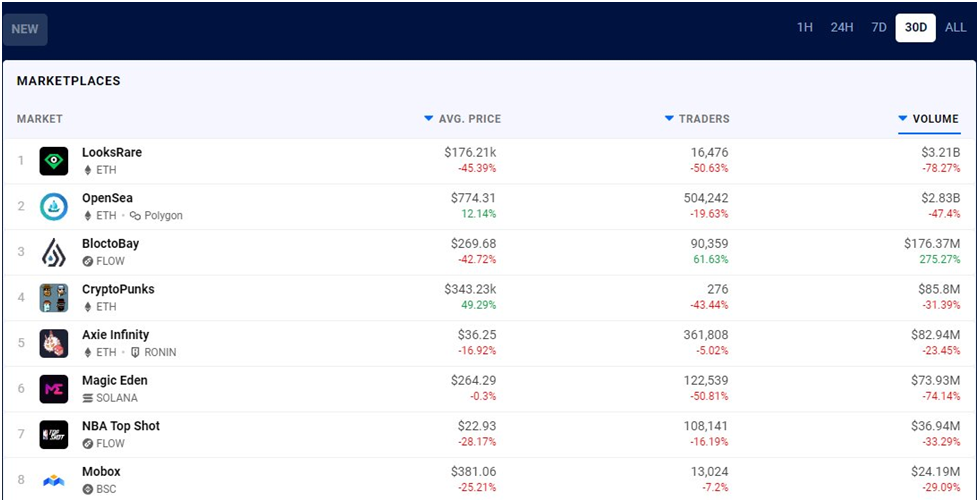979x502 pixels.
Task: Click CryptoPunks' 276 traders value
Action: coord(717,290)
